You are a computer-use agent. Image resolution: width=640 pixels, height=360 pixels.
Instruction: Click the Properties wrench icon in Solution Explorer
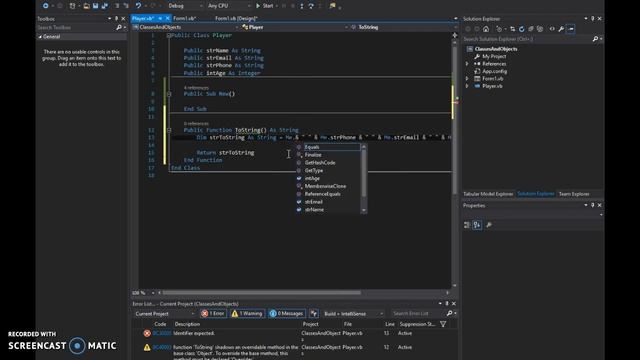point(561,29)
